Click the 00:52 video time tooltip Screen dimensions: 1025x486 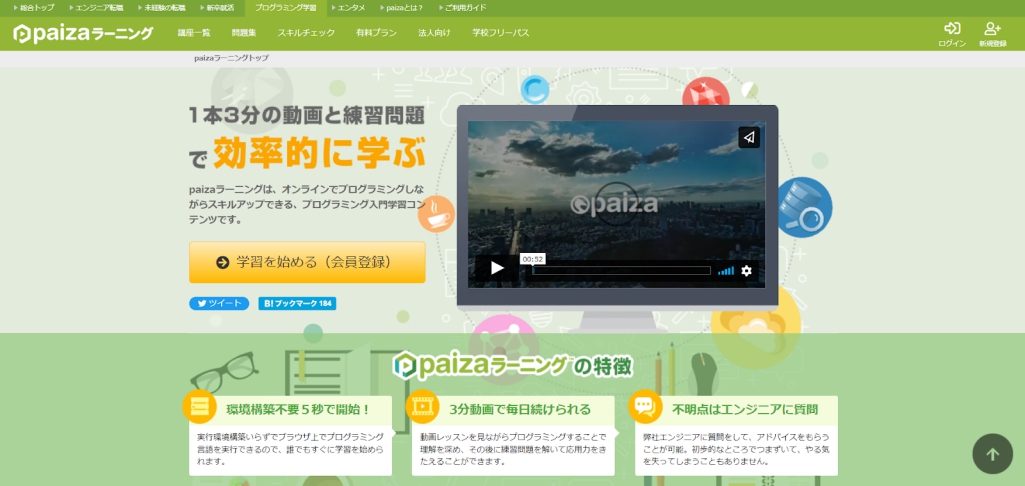[533, 258]
